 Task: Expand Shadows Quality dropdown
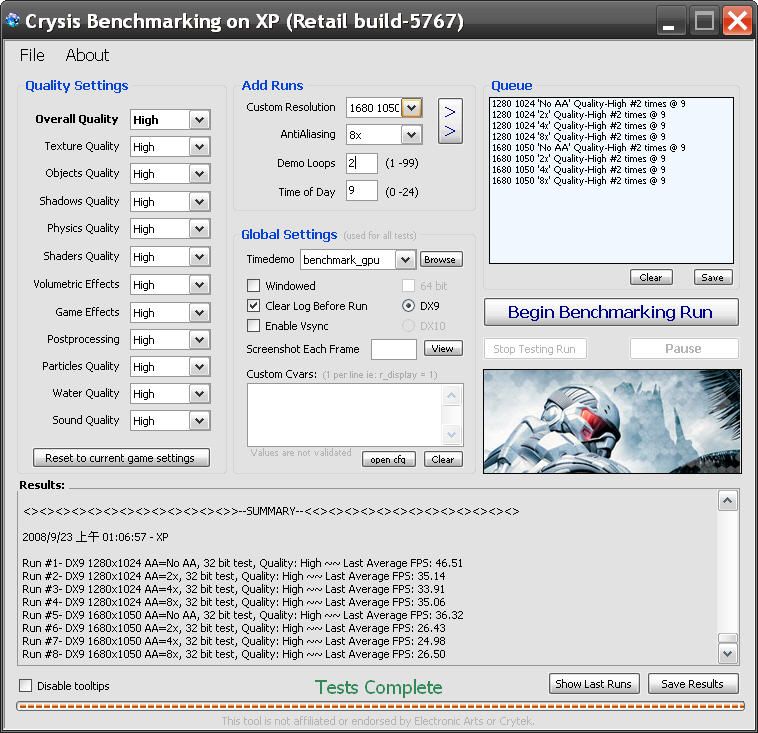pos(199,202)
